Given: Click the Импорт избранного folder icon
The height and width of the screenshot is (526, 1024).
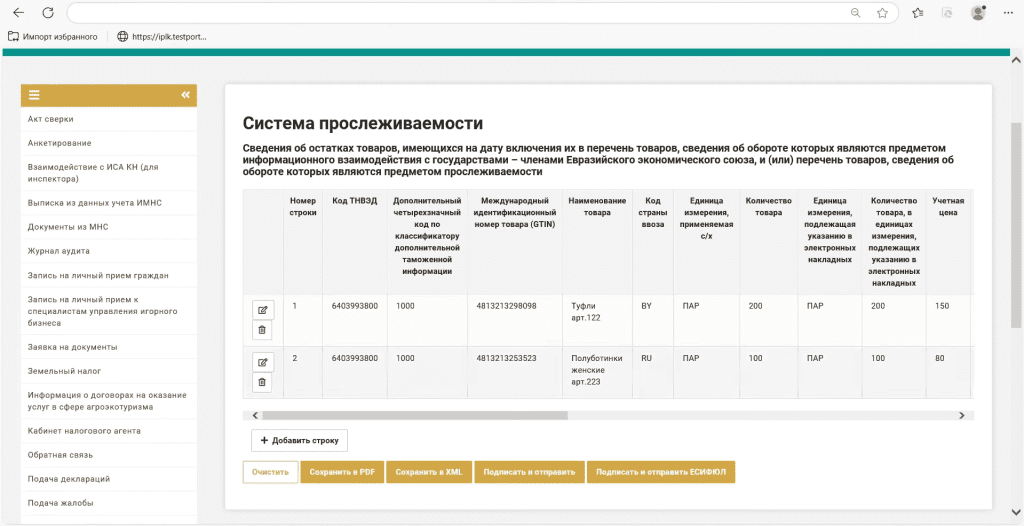Looking at the screenshot, I should pos(13,37).
